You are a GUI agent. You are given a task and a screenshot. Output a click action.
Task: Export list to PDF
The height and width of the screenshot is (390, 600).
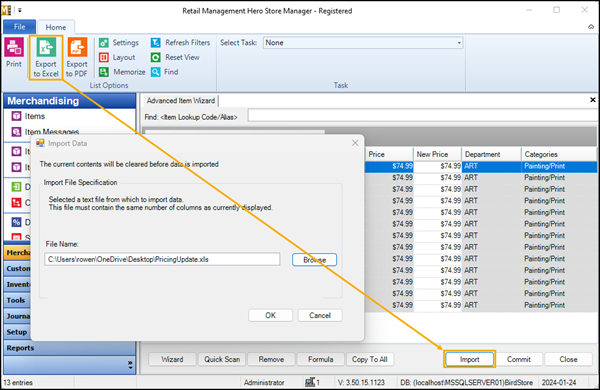point(77,57)
